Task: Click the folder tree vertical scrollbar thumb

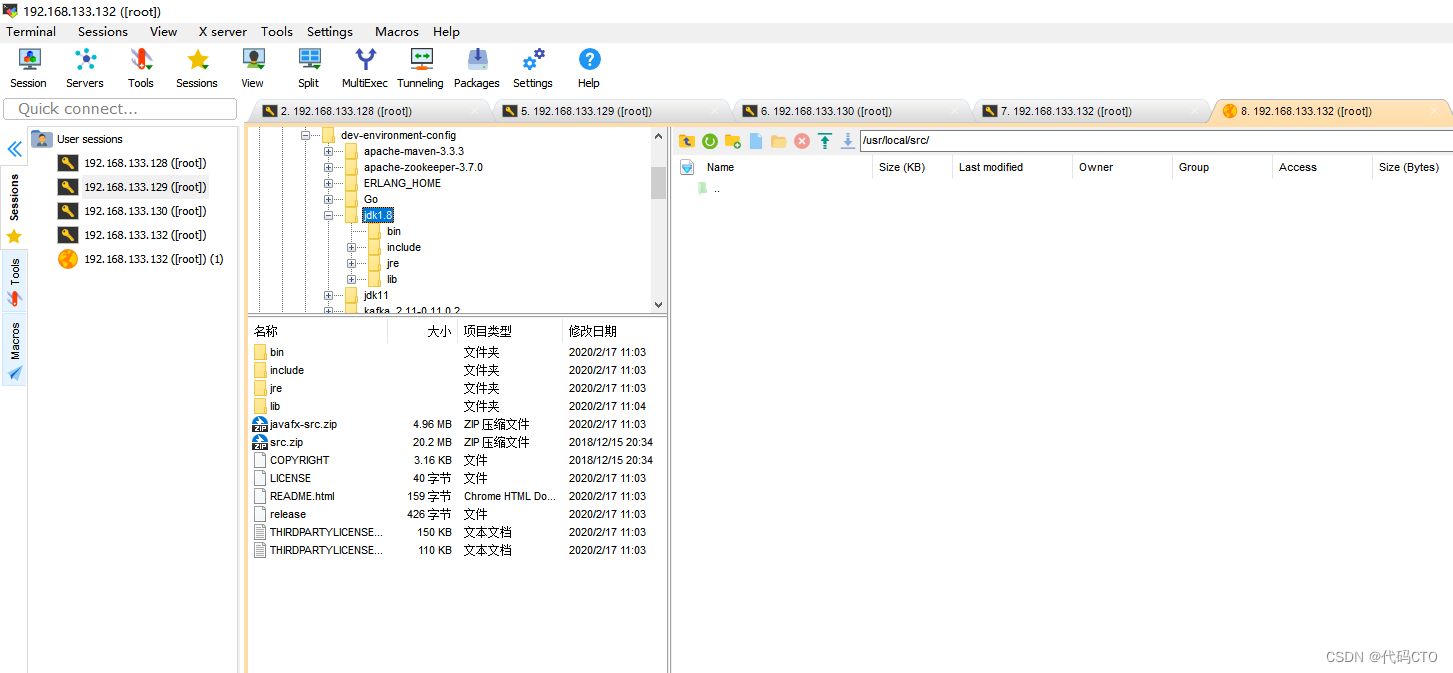Action: 658,183
